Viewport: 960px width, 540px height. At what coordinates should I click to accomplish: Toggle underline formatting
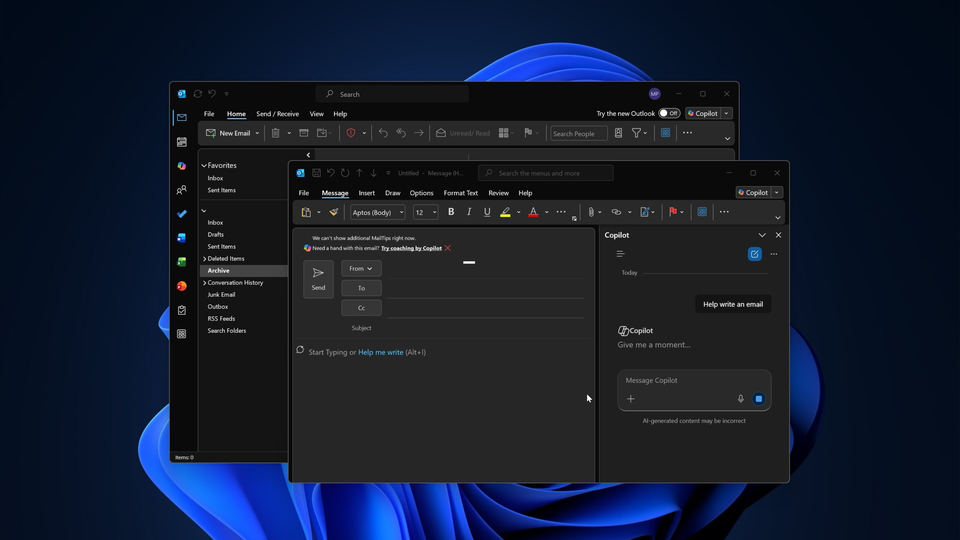pyautogui.click(x=487, y=212)
